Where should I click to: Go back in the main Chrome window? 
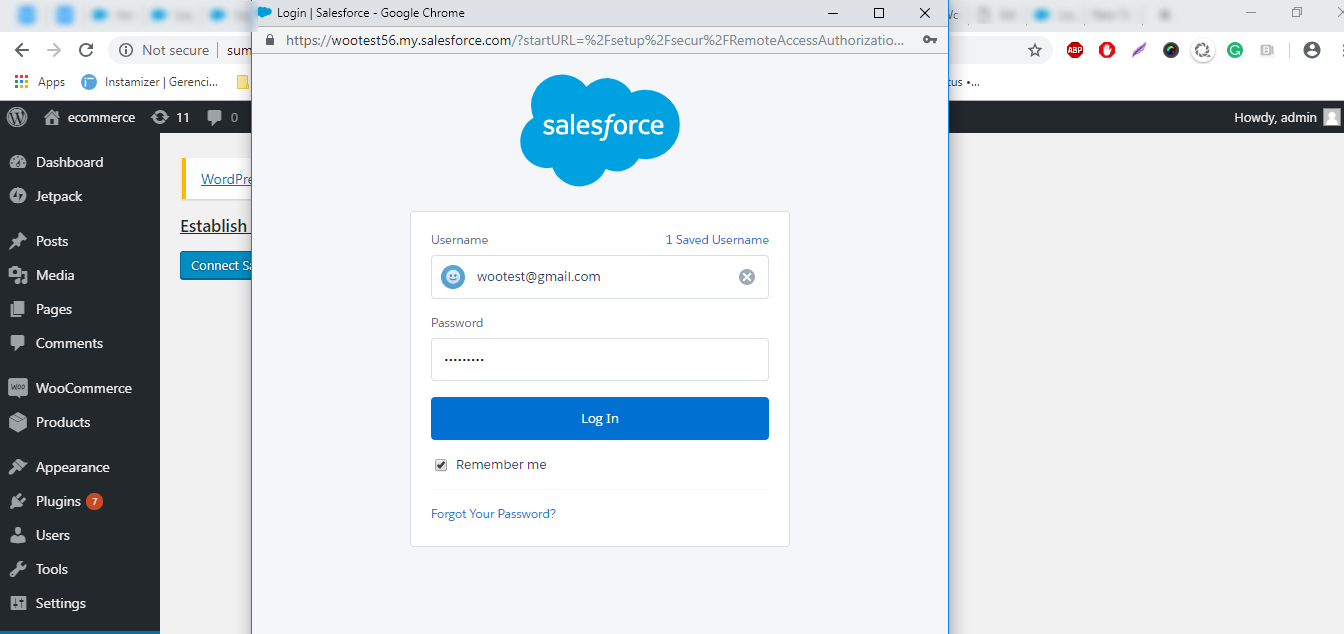[x=22, y=50]
